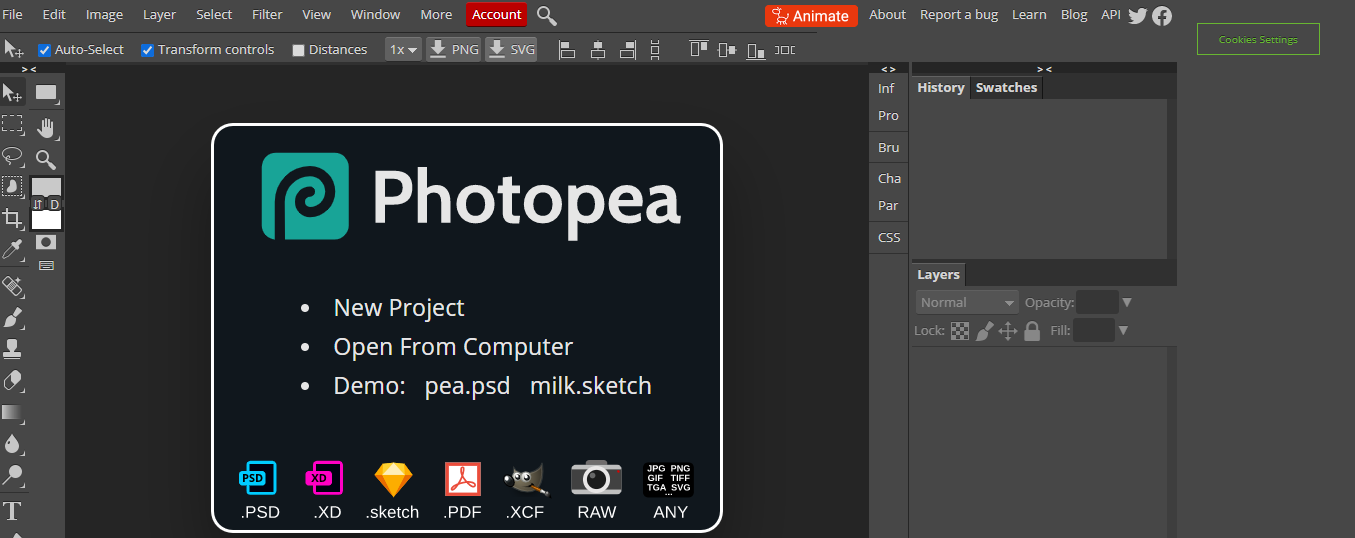Toggle the Auto-Select checkbox
This screenshot has width=1355, height=538.
(44, 50)
